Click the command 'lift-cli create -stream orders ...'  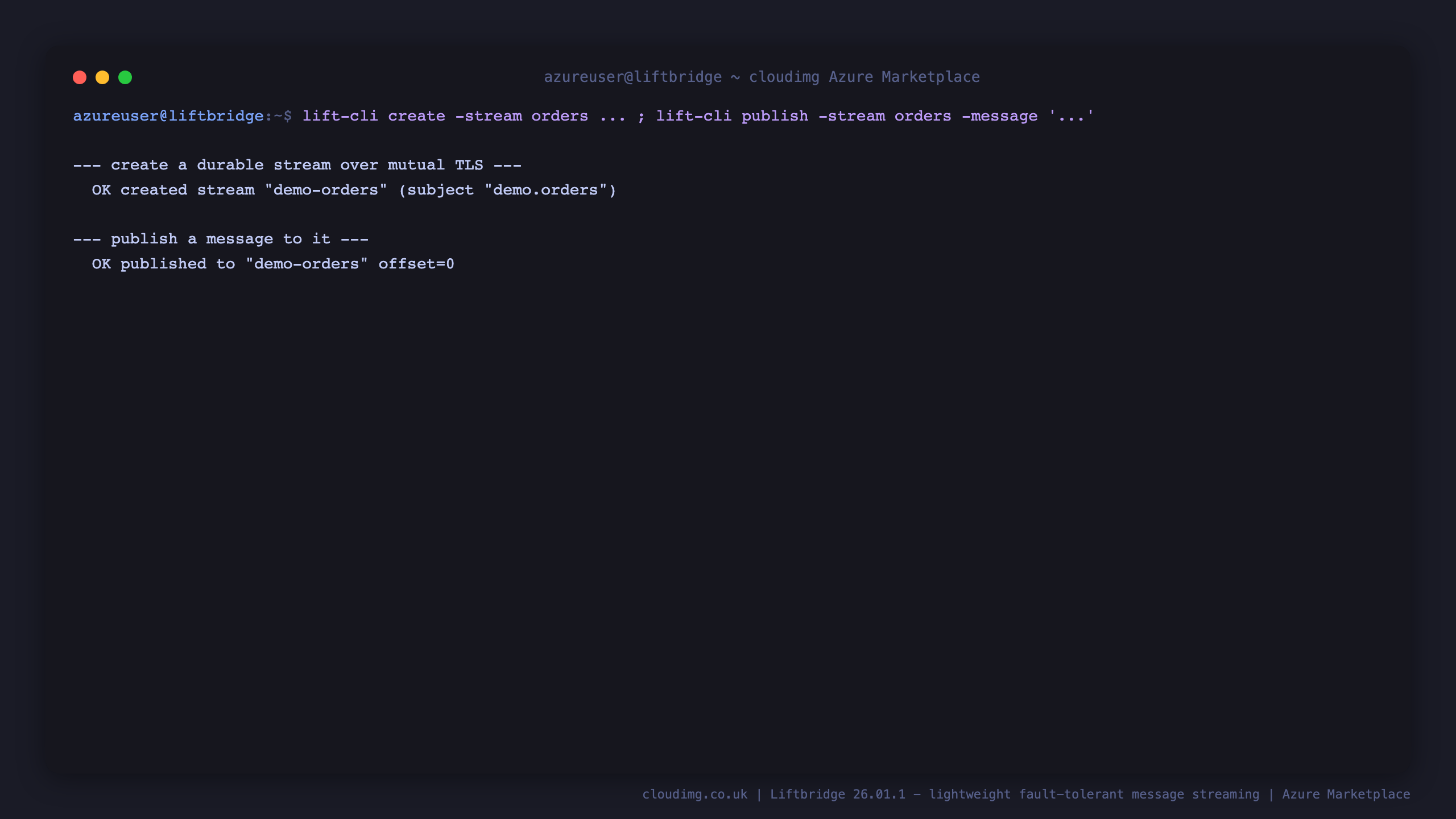click(x=464, y=116)
